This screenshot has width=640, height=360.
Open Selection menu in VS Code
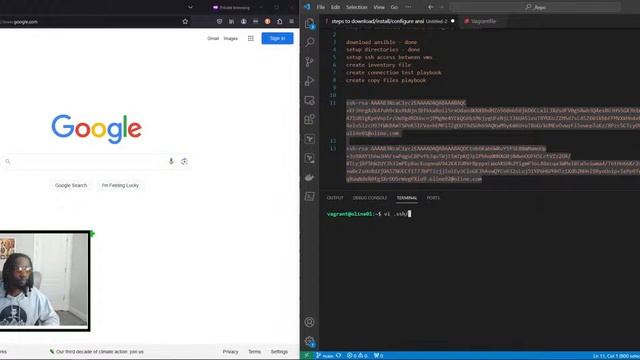tap(357, 7)
